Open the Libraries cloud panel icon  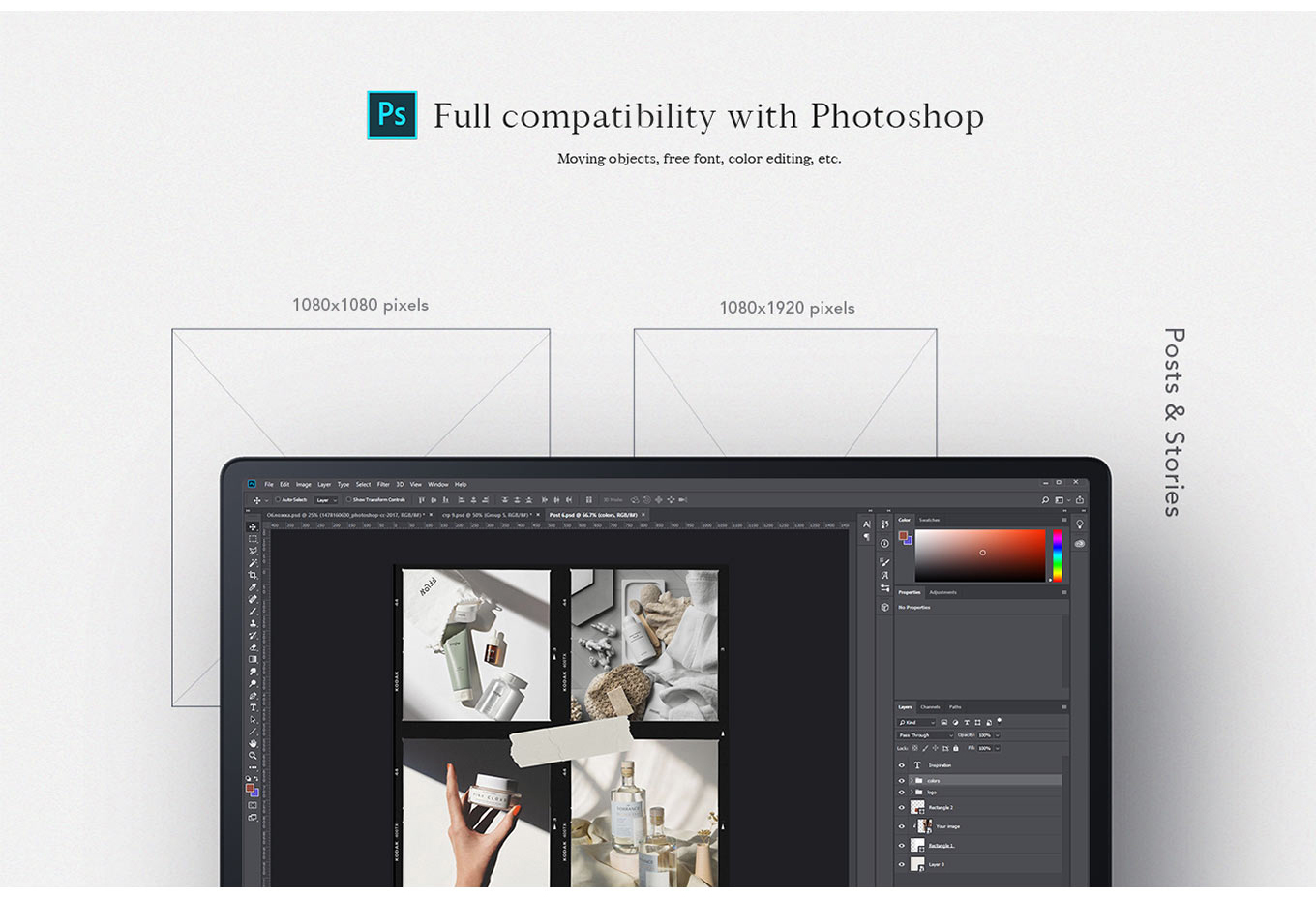pyautogui.click(x=1080, y=544)
